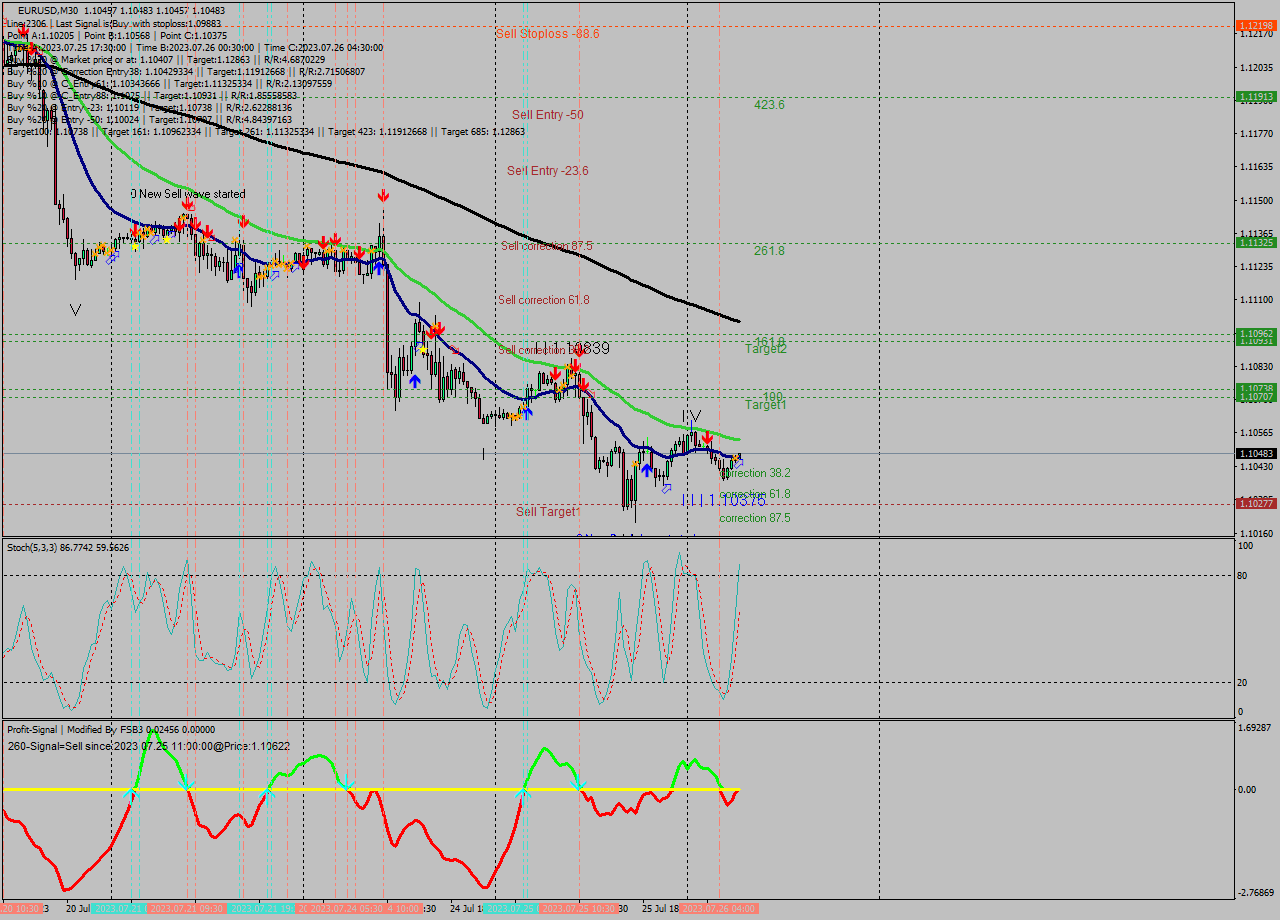Select the large red down arrow marking the breakdown
The image size is (1280, 920).
[x=383, y=194]
